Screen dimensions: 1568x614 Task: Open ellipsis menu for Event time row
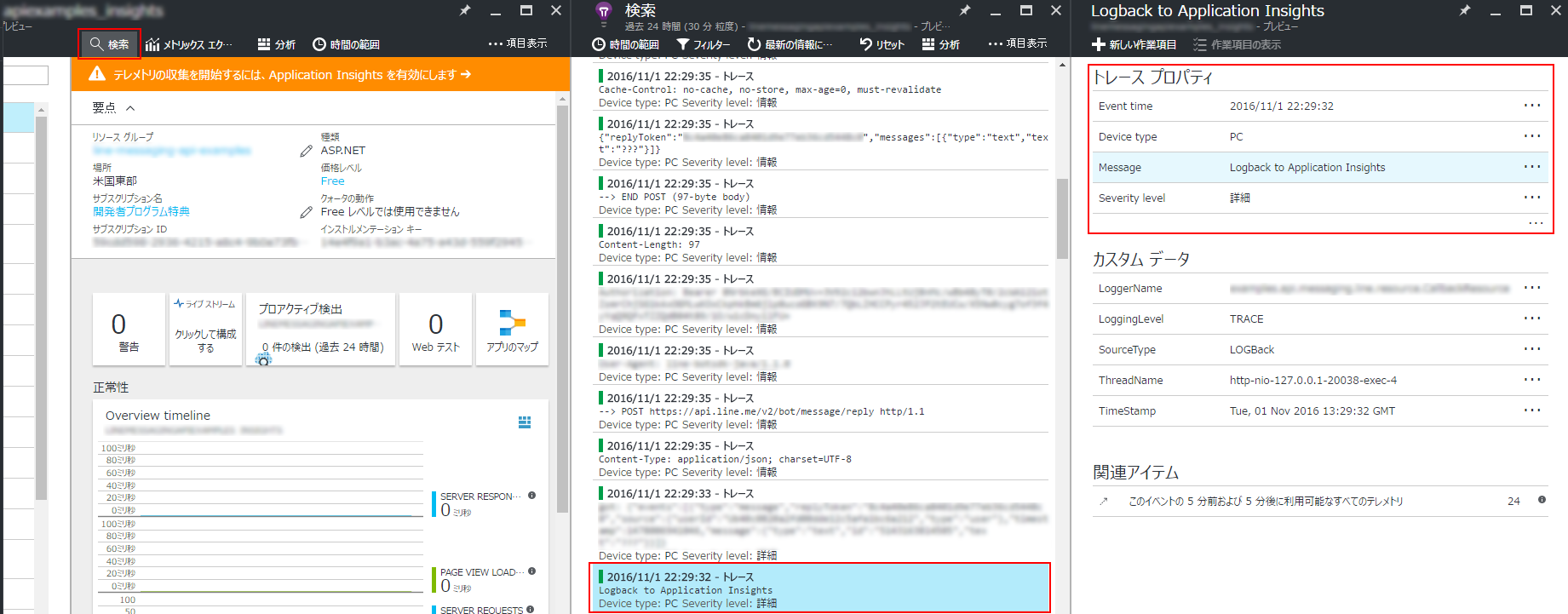(x=1532, y=106)
